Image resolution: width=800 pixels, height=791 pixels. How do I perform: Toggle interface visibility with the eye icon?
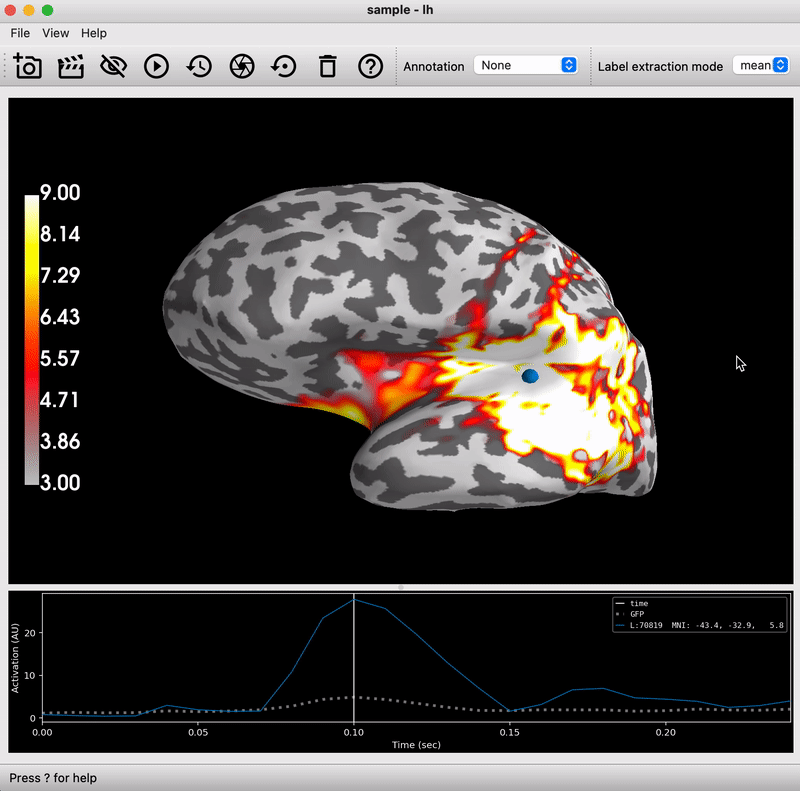pos(114,67)
